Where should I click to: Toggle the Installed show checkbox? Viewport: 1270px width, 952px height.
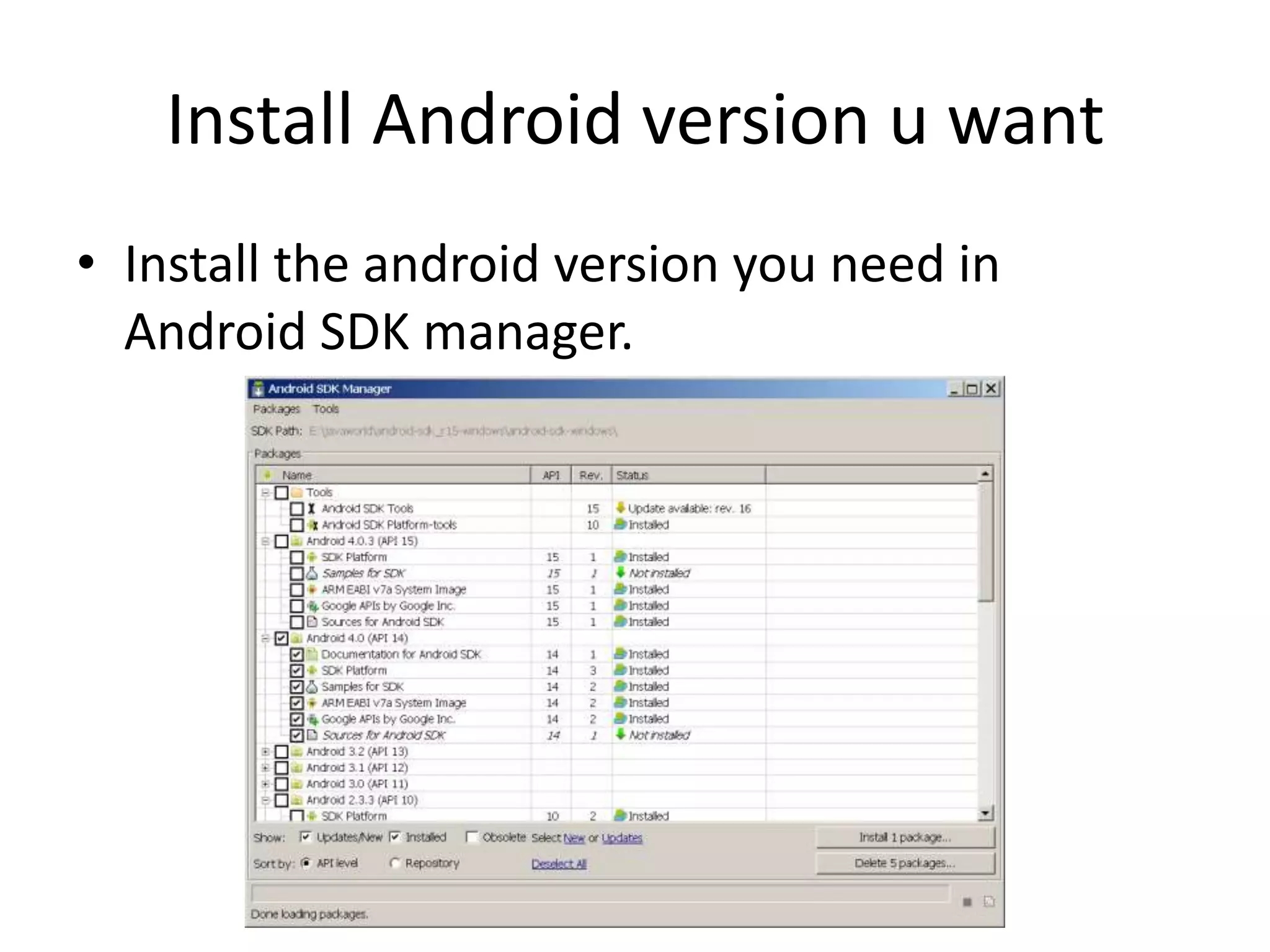(395, 837)
